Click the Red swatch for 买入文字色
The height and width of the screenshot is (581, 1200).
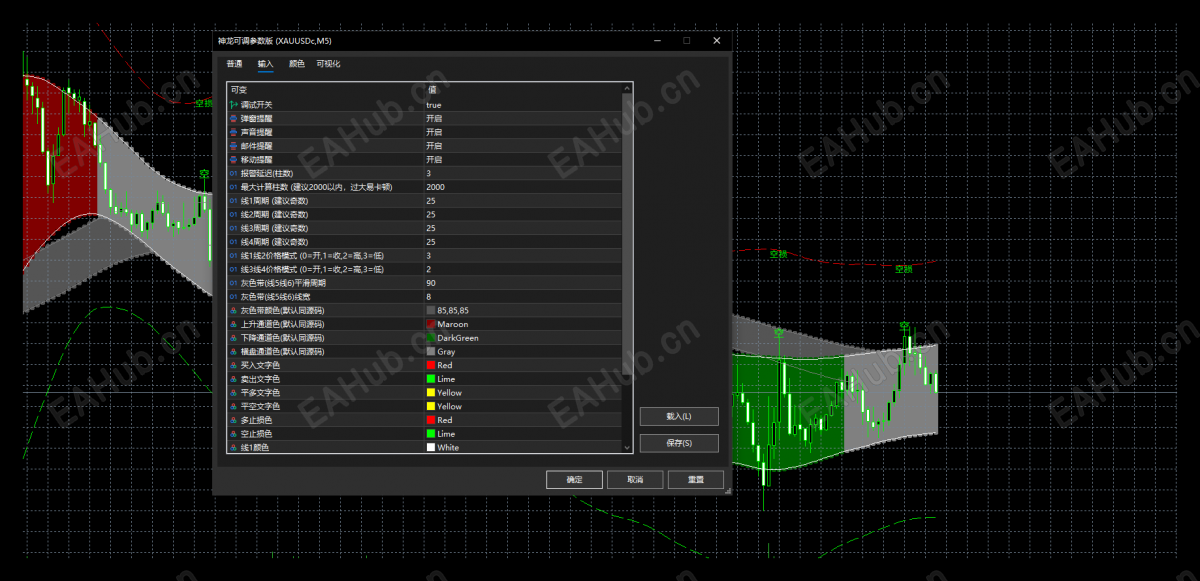pyautogui.click(x=431, y=366)
